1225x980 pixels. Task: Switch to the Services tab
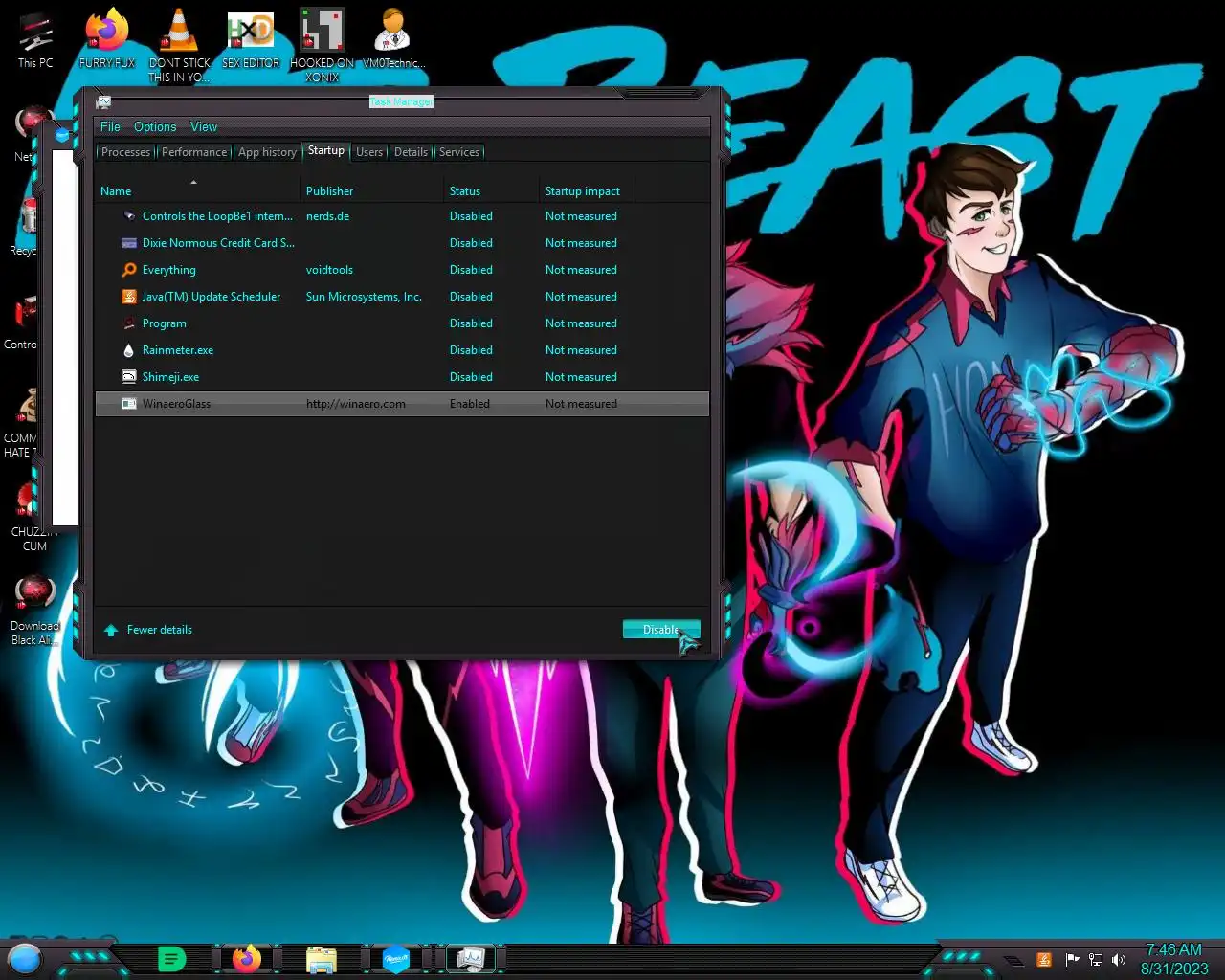[459, 152]
